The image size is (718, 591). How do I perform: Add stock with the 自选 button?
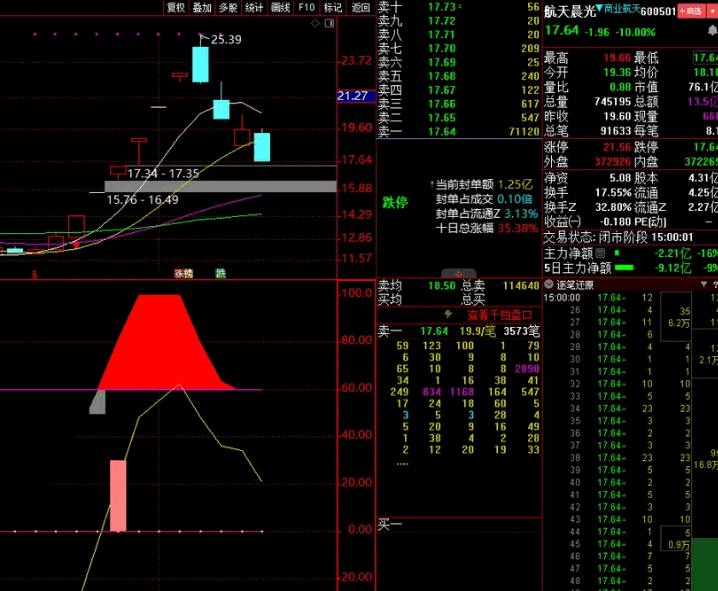pyautogui.click(x=691, y=11)
